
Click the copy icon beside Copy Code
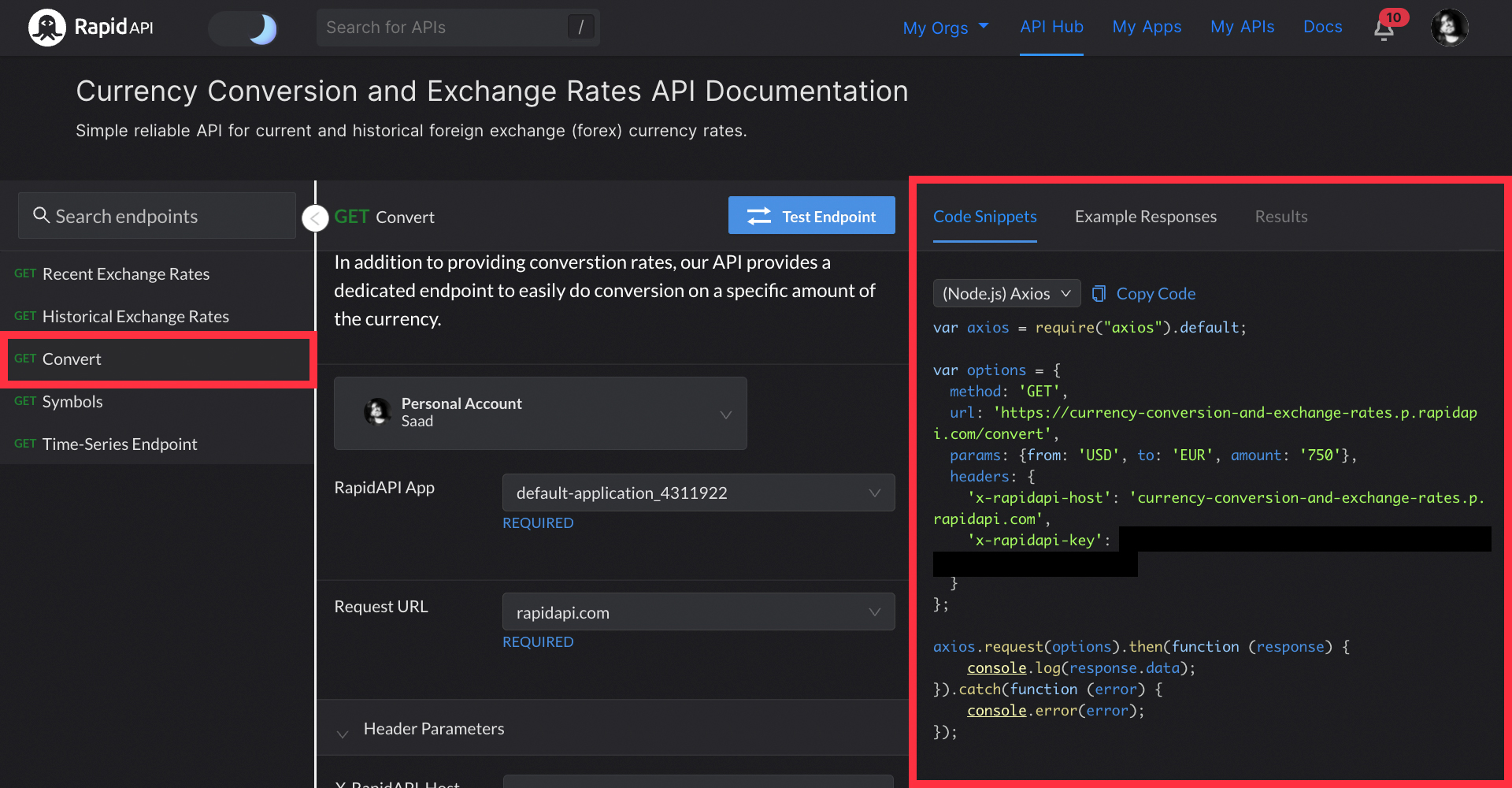click(x=1099, y=293)
